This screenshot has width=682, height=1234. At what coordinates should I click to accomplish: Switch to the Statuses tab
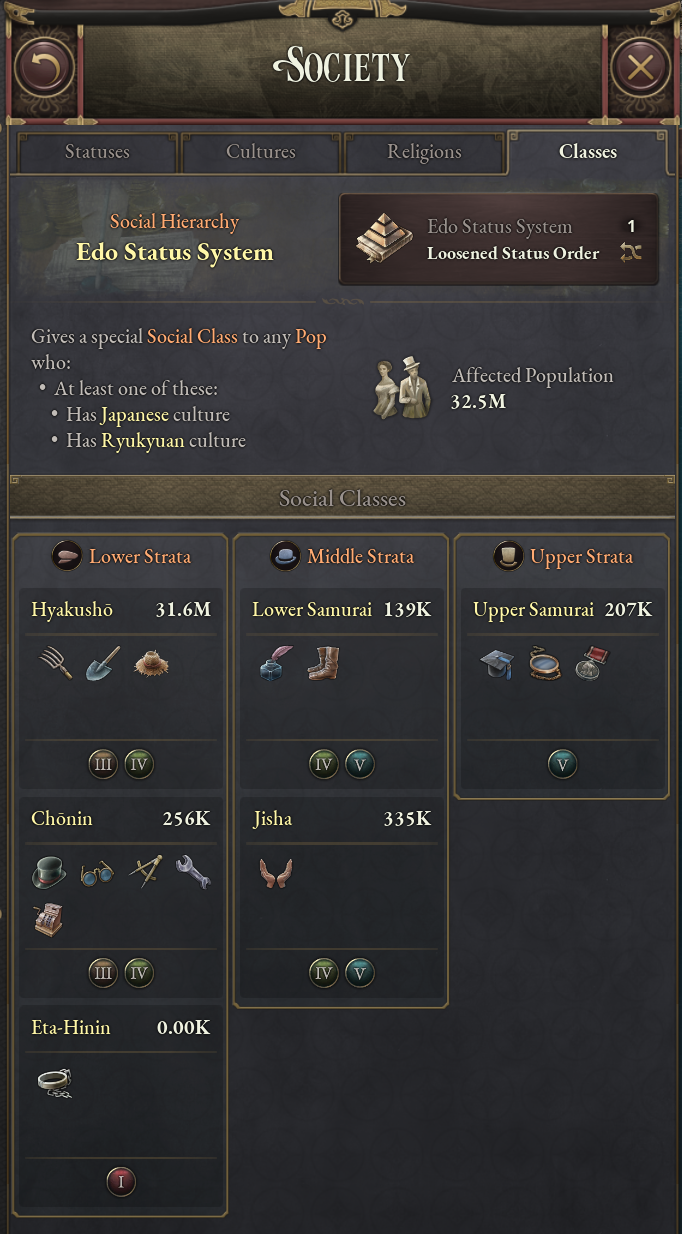(97, 152)
